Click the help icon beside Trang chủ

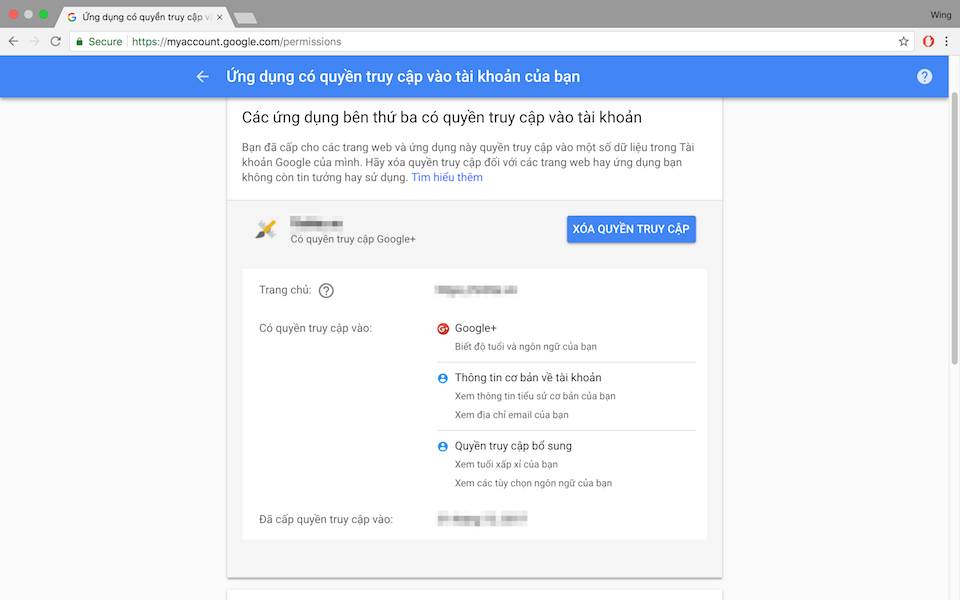tap(326, 291)
